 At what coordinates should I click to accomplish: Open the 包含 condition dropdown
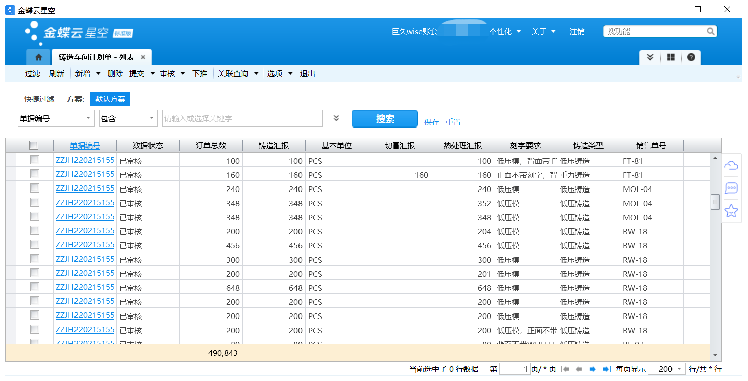click(128, 118)
